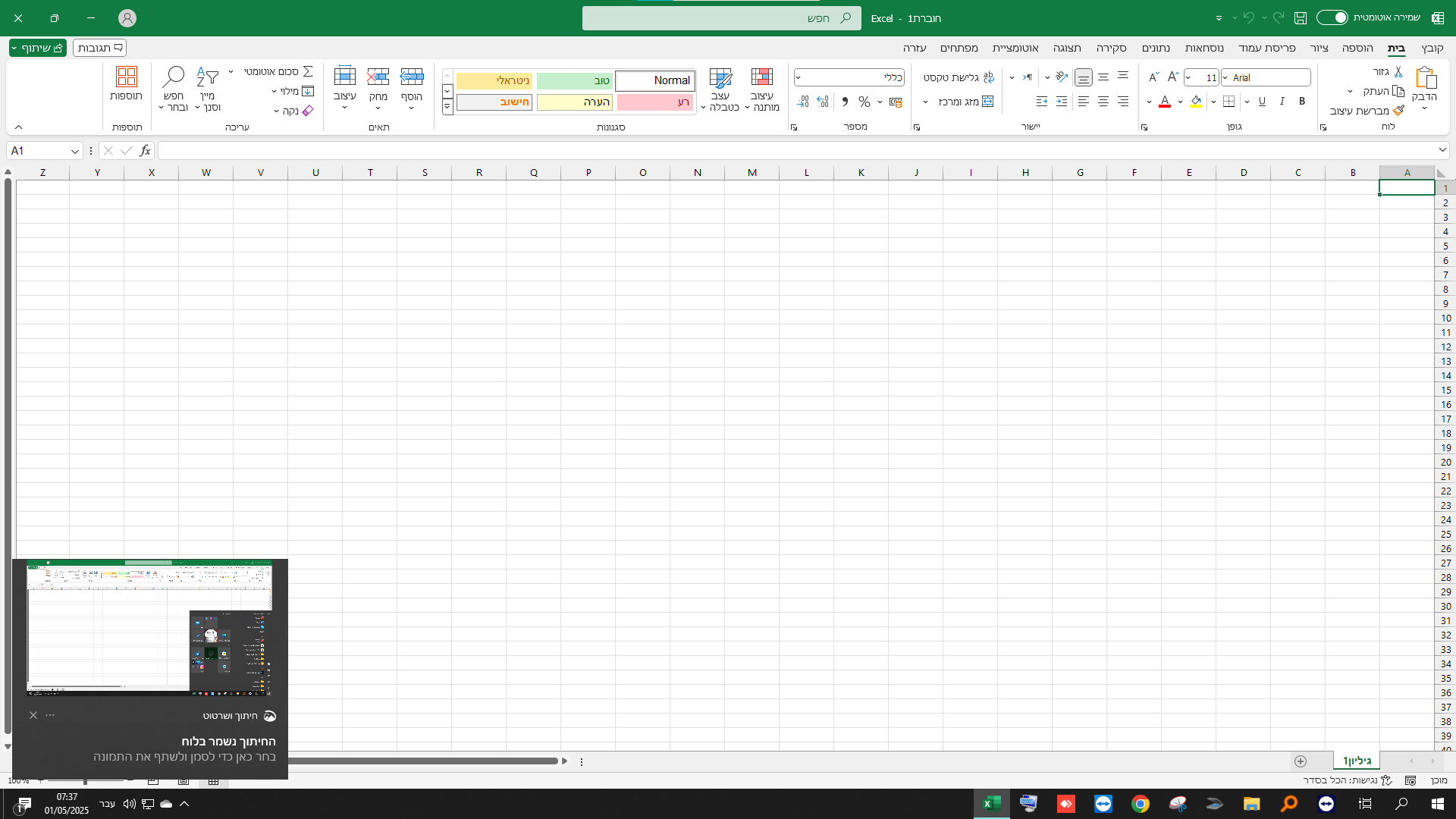Click the Add new sheet plus icon
Image resolution: width=1456 pixels, height=819 pixels.
pyautogui.click(x=1301, y=761)
